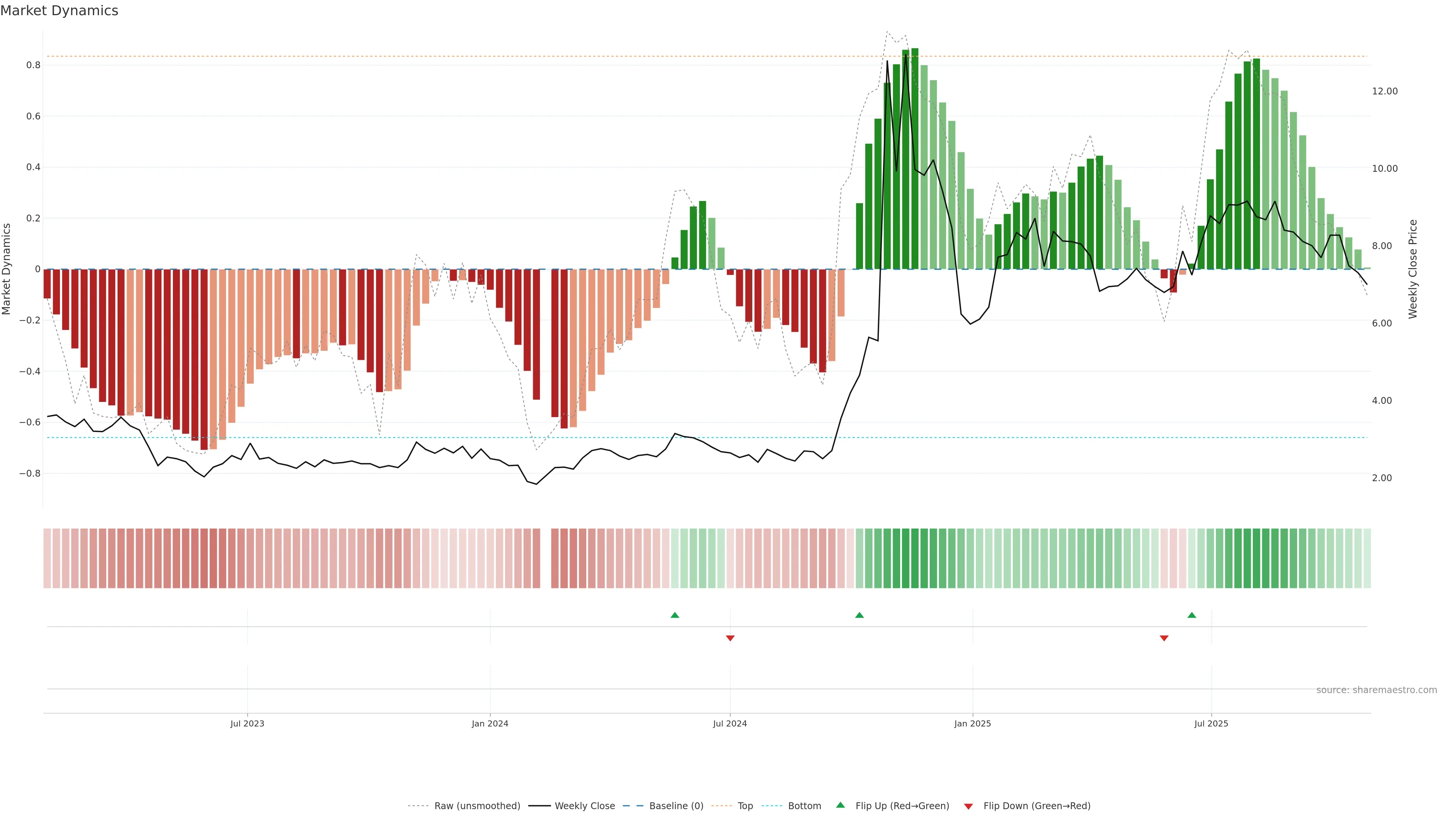Click the Flip Down marker before Jul 2025
Screen dimensions: 1456x819
tap(1164, 638)
